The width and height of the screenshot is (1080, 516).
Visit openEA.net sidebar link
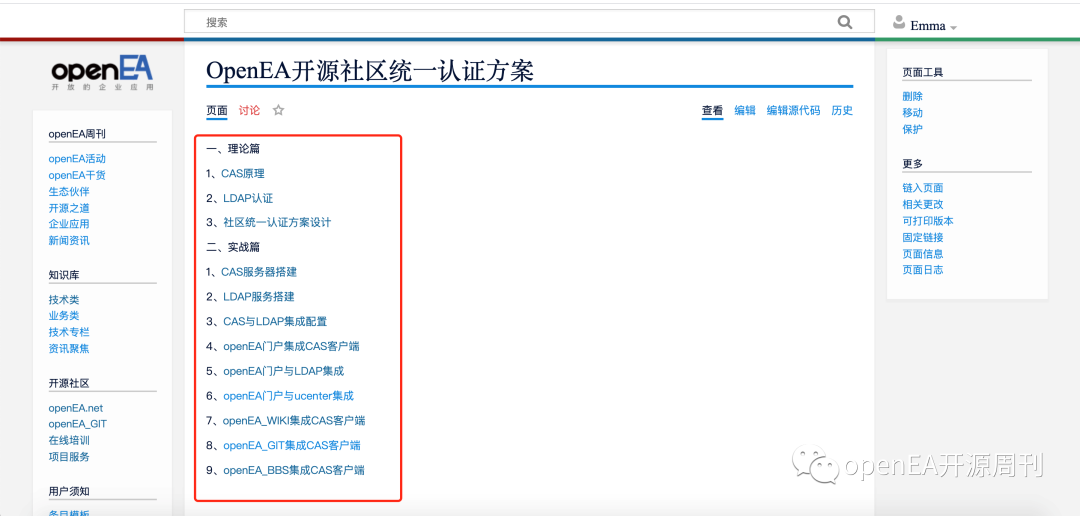[76, 408]
